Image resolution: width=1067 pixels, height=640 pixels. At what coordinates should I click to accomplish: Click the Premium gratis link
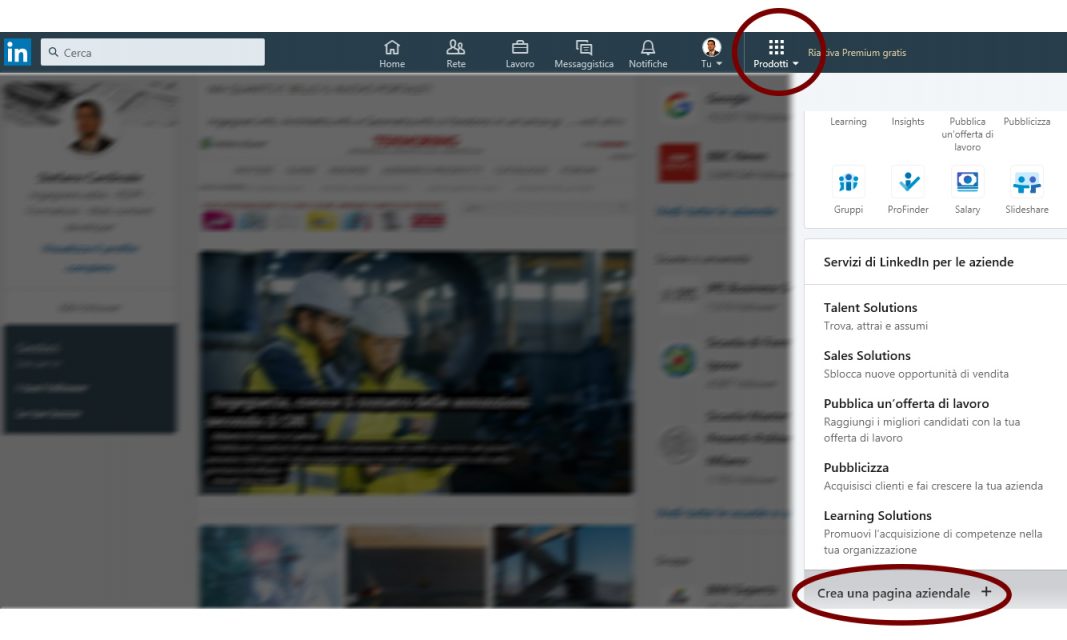858,53
